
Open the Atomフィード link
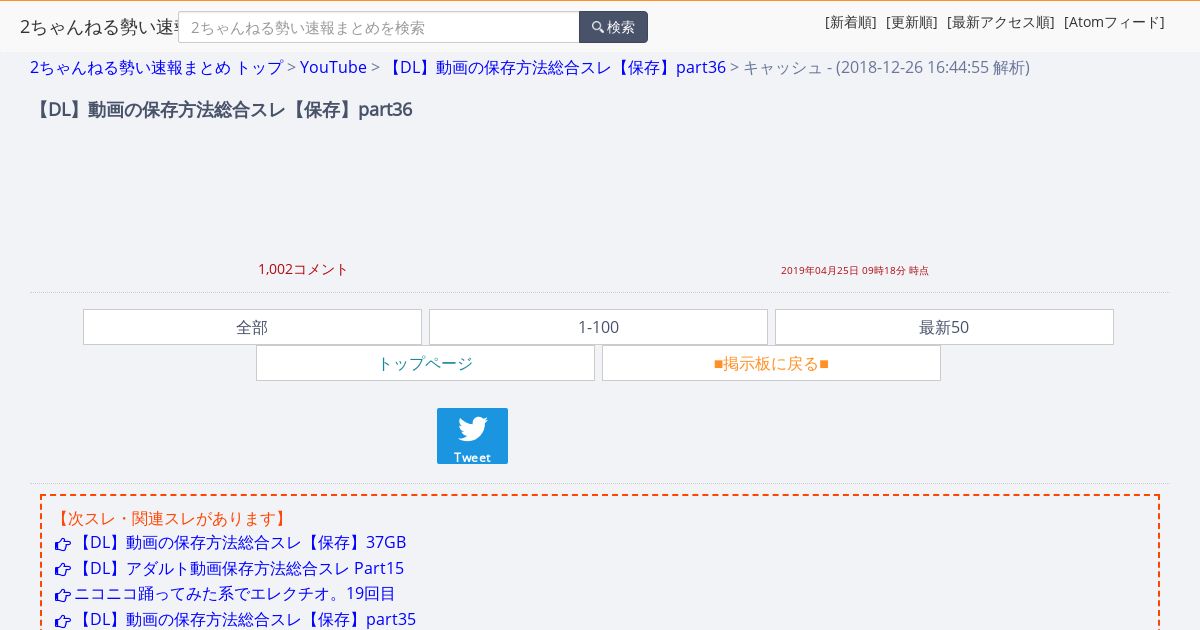tap(1114, 22)
